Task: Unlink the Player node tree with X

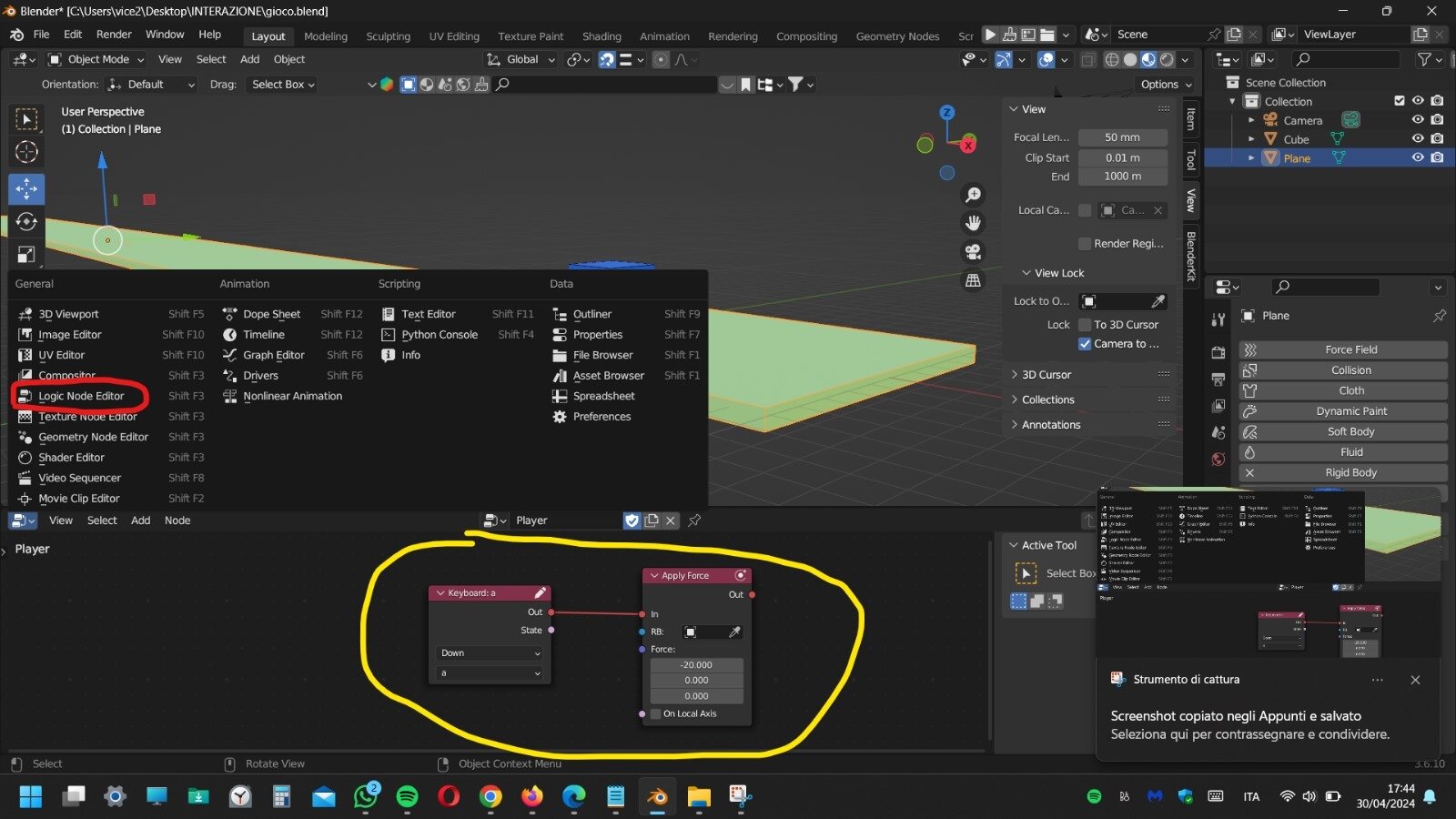Action: click(x=671, y=521)
